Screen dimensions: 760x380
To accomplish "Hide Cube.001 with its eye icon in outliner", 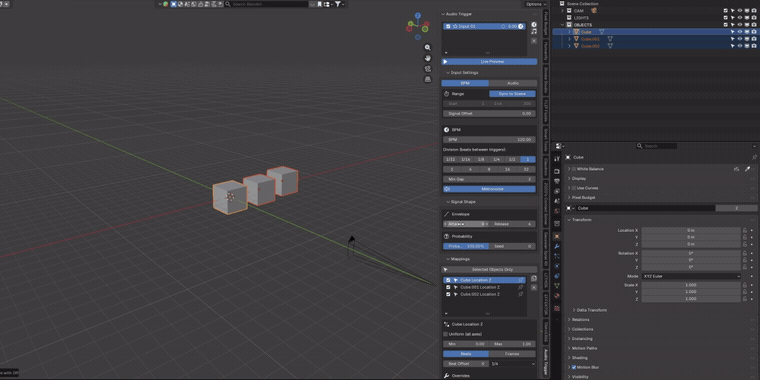I will click(x=740, y=39).
